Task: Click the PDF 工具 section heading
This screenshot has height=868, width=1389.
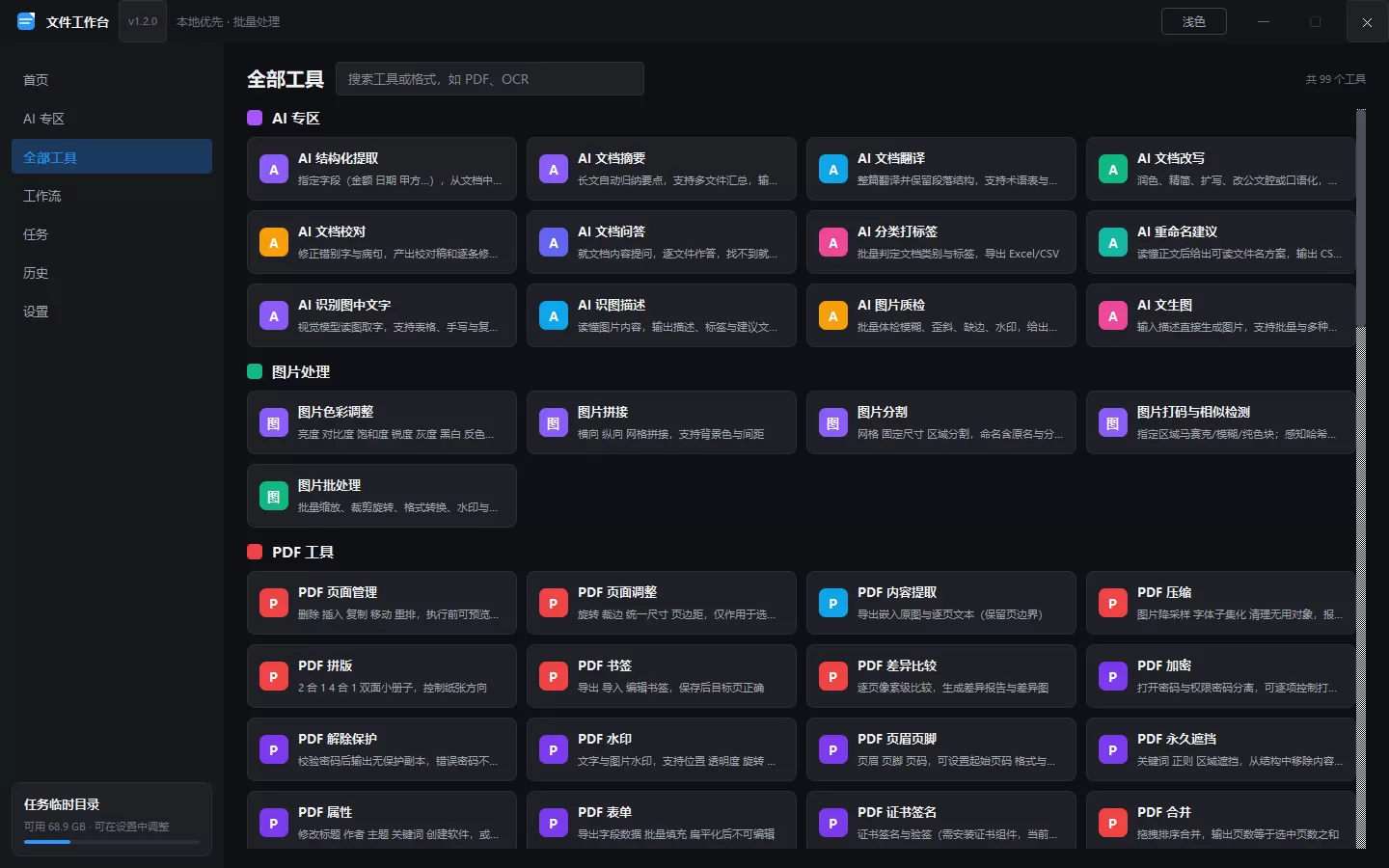Action: coord(303,552)
